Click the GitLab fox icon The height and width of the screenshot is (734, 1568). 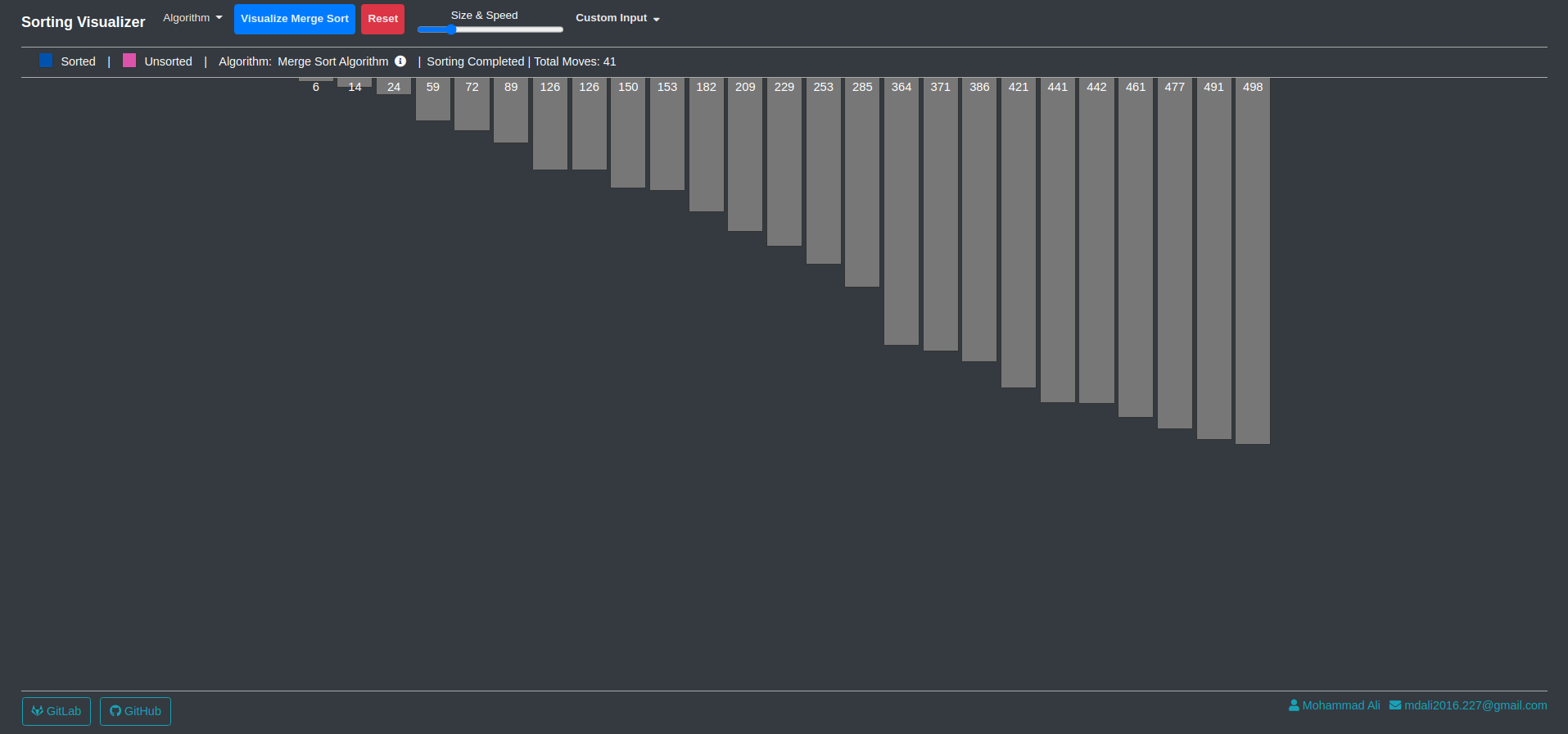pos(37,711)
